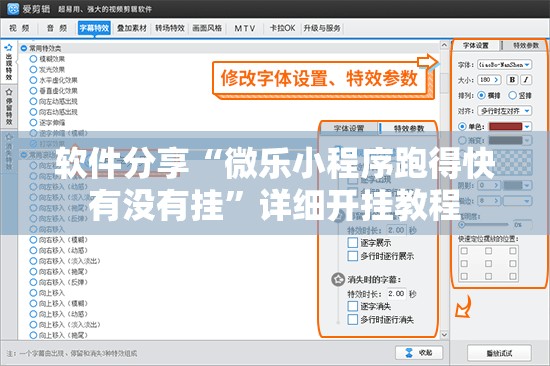550x366 pixels.
Task: Open 大小 size 180 stepper
Action: click(489, 80)
